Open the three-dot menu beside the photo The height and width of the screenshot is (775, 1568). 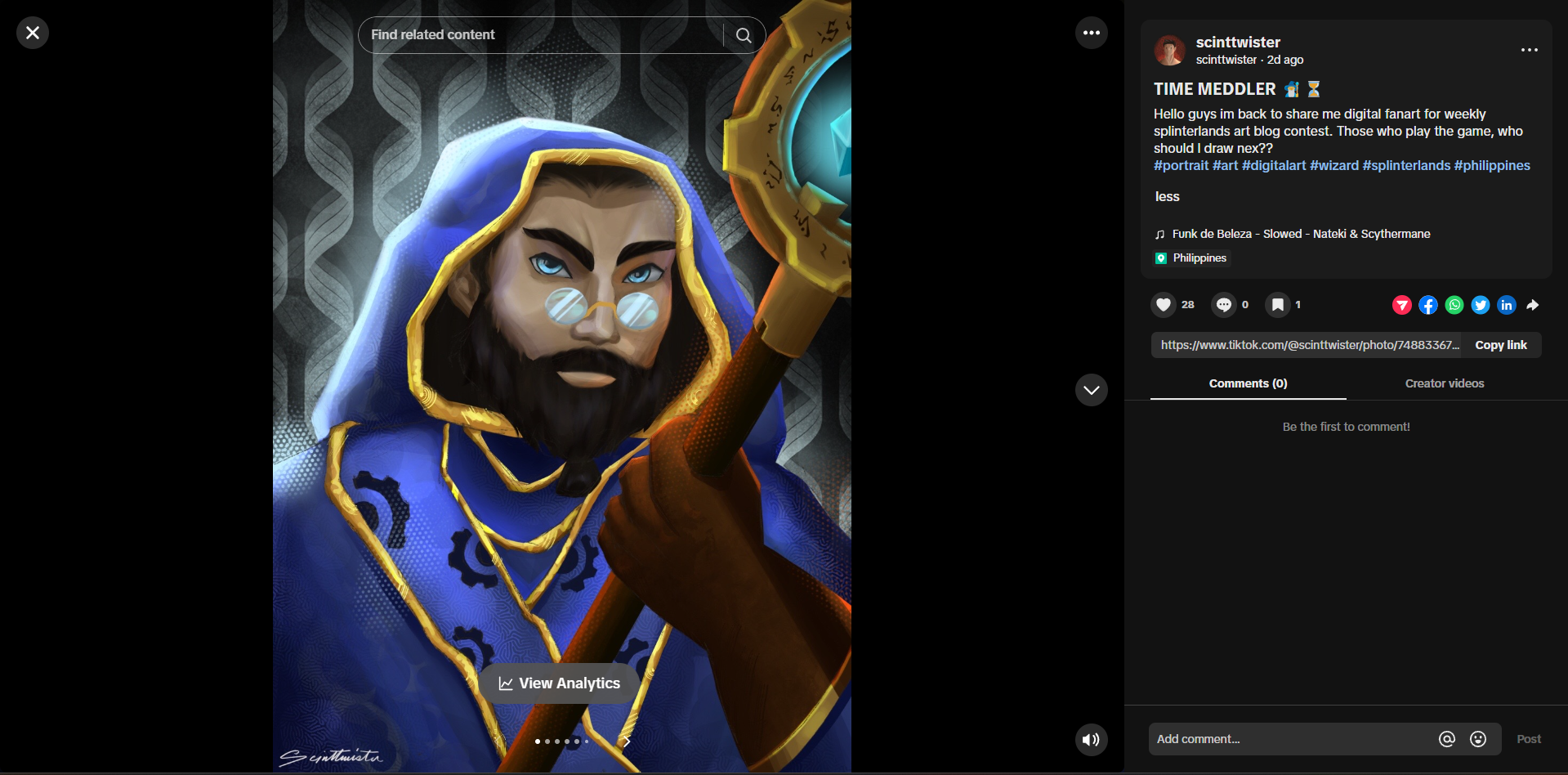[x=1092, y=33]
